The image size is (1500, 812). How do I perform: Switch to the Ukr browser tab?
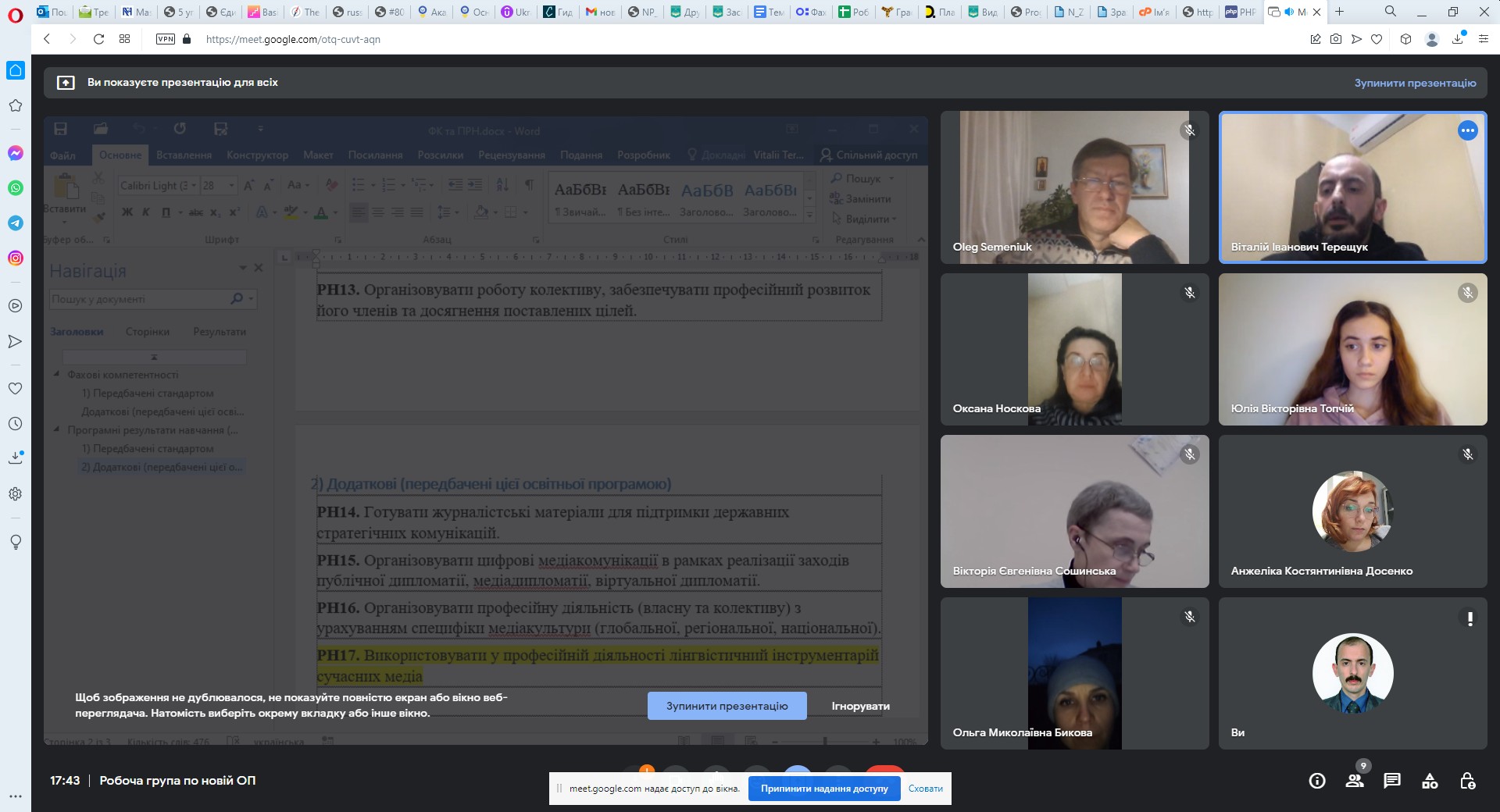coord(516,12)
